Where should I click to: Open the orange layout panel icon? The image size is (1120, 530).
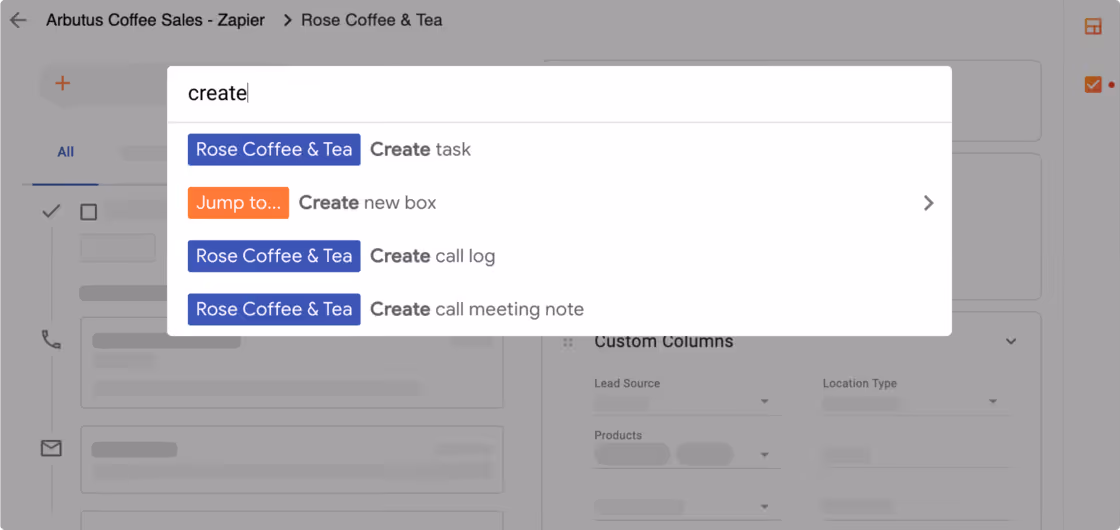(1093, 27)
